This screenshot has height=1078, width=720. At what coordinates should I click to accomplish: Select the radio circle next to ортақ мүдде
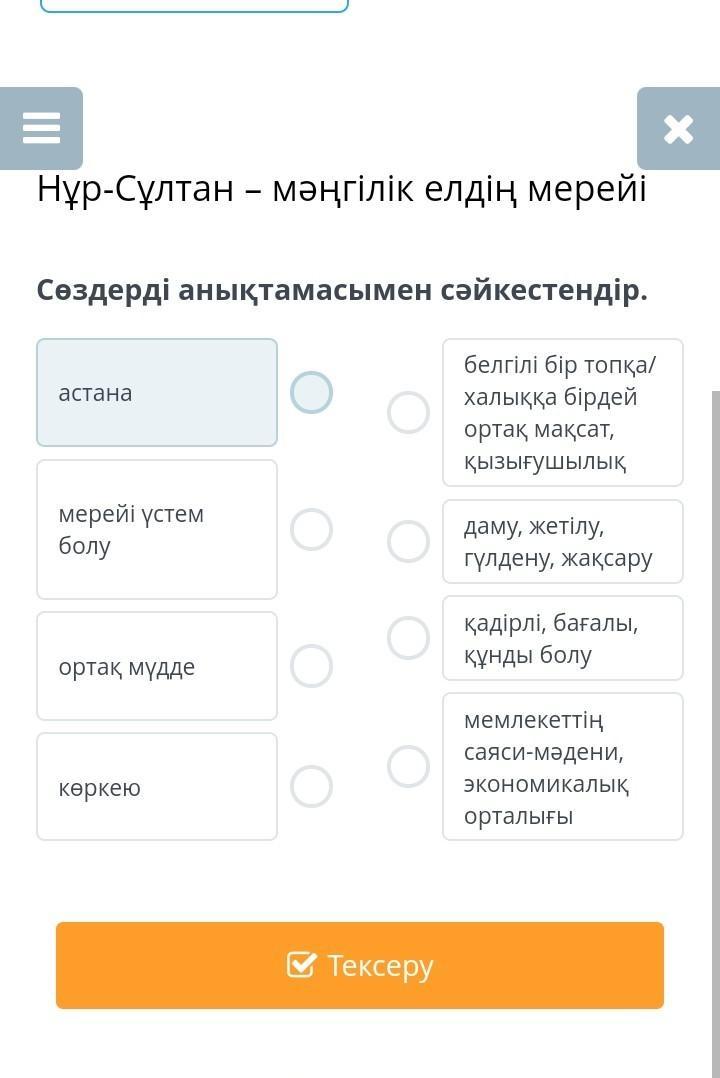click(x=312, y=666)
